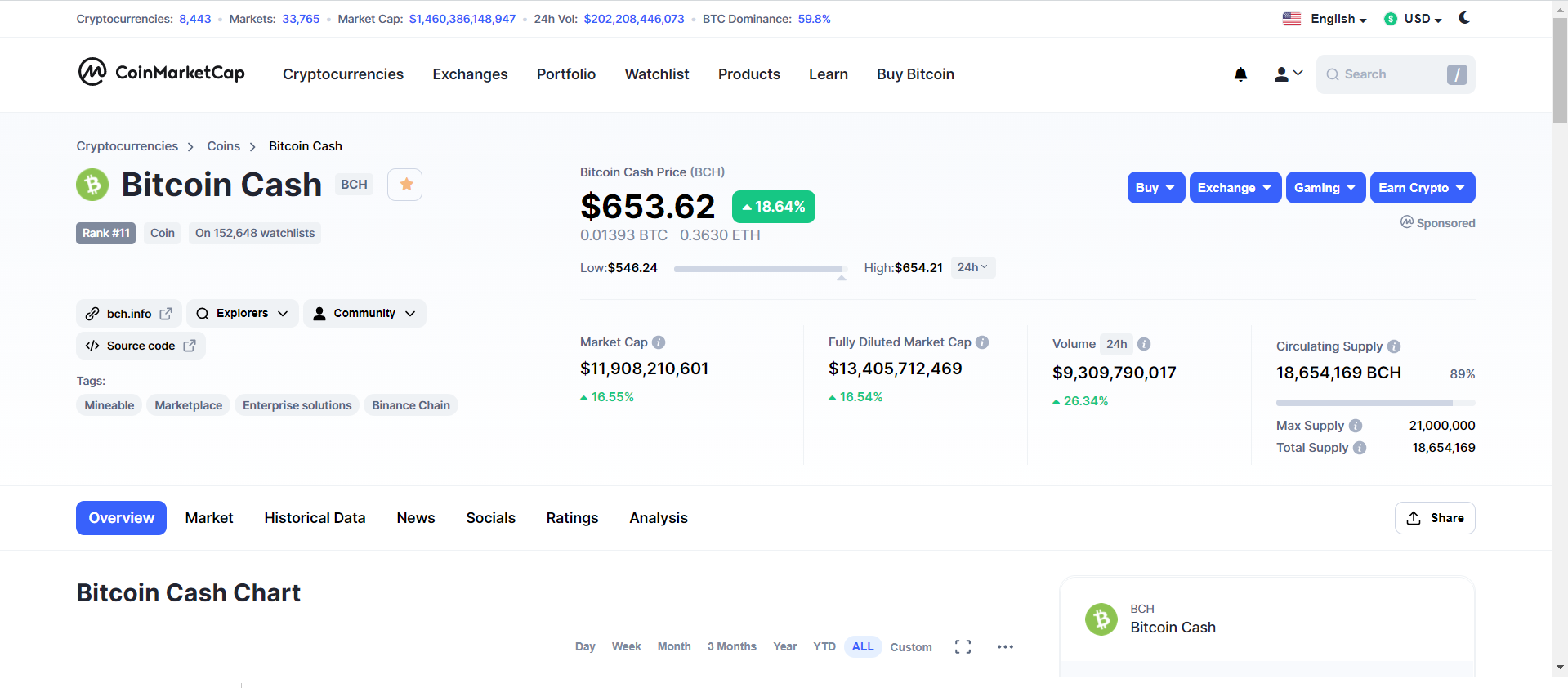Click the green USD currency icon
This screenshot has height=688, width=1568.
pyautogui.click(x=1391, y=19)
